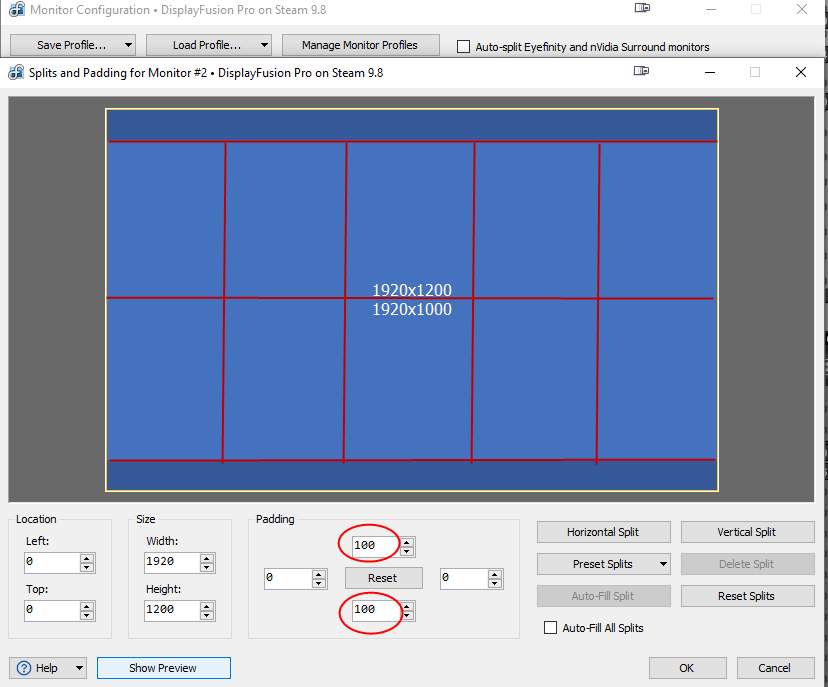Enable Auto-Fill All Splits checkbox

point(550,628)
